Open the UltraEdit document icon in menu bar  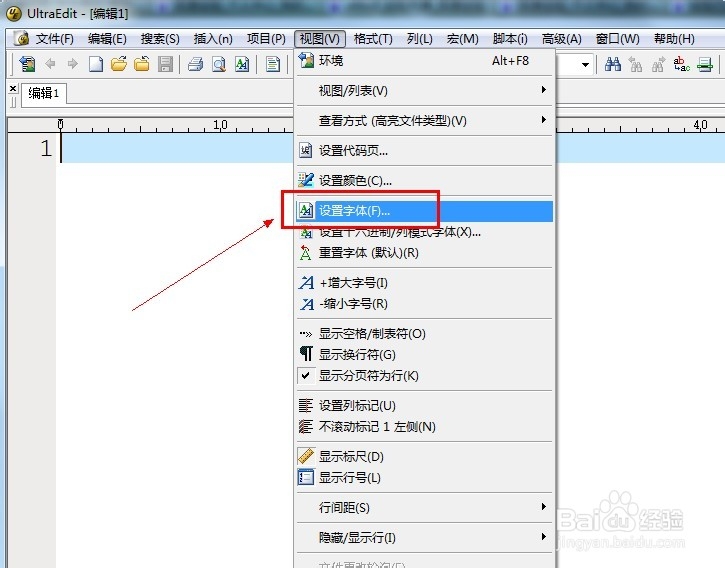(21, 38)
